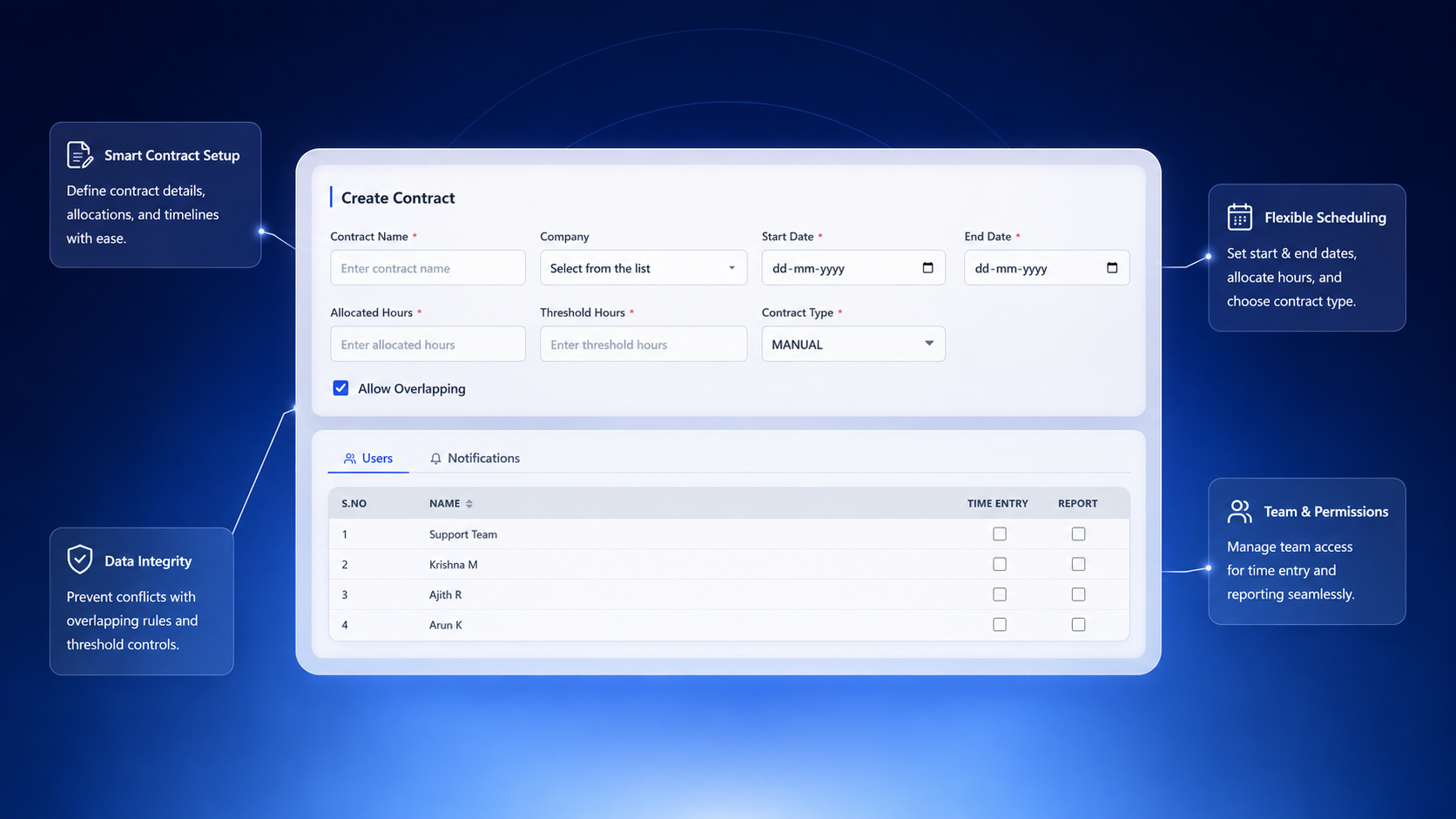Click the Flexible Scheduling title
Viewport: 1456px width, 819px height.
click(x=1325, y=218)
